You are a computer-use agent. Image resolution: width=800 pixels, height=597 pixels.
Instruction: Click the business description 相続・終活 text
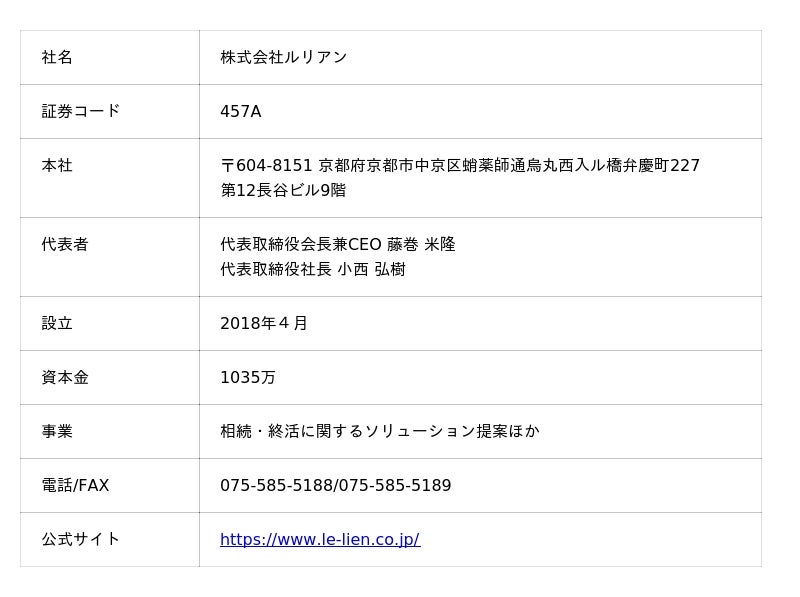pos(379,432)
